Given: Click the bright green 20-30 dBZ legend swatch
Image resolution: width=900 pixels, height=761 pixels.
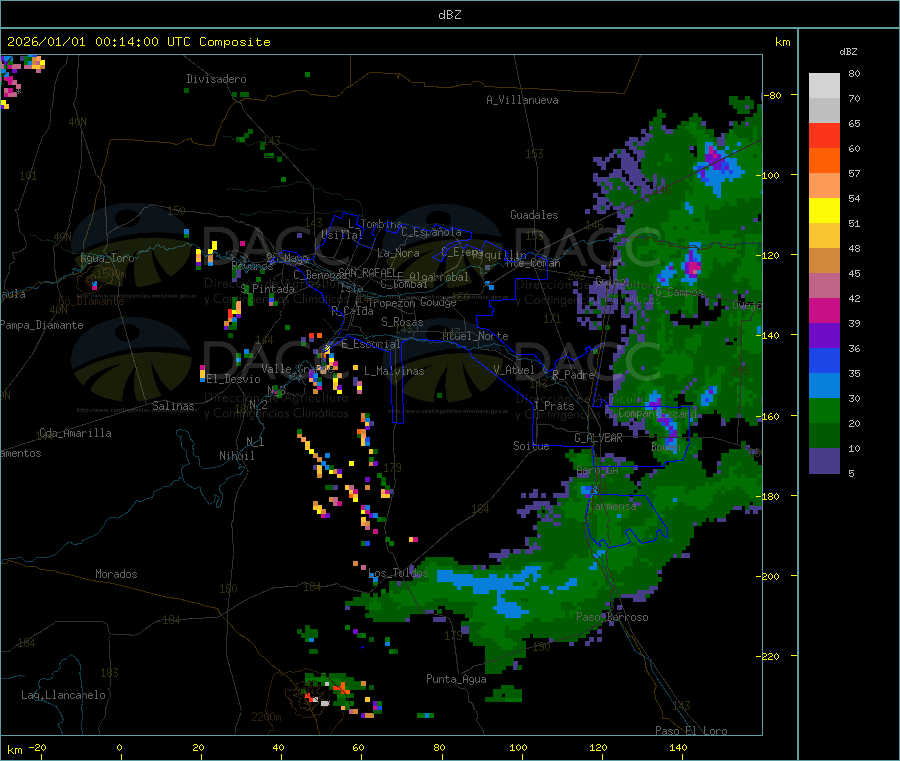Looking at the screenshot, I should [x=824, y=410].
